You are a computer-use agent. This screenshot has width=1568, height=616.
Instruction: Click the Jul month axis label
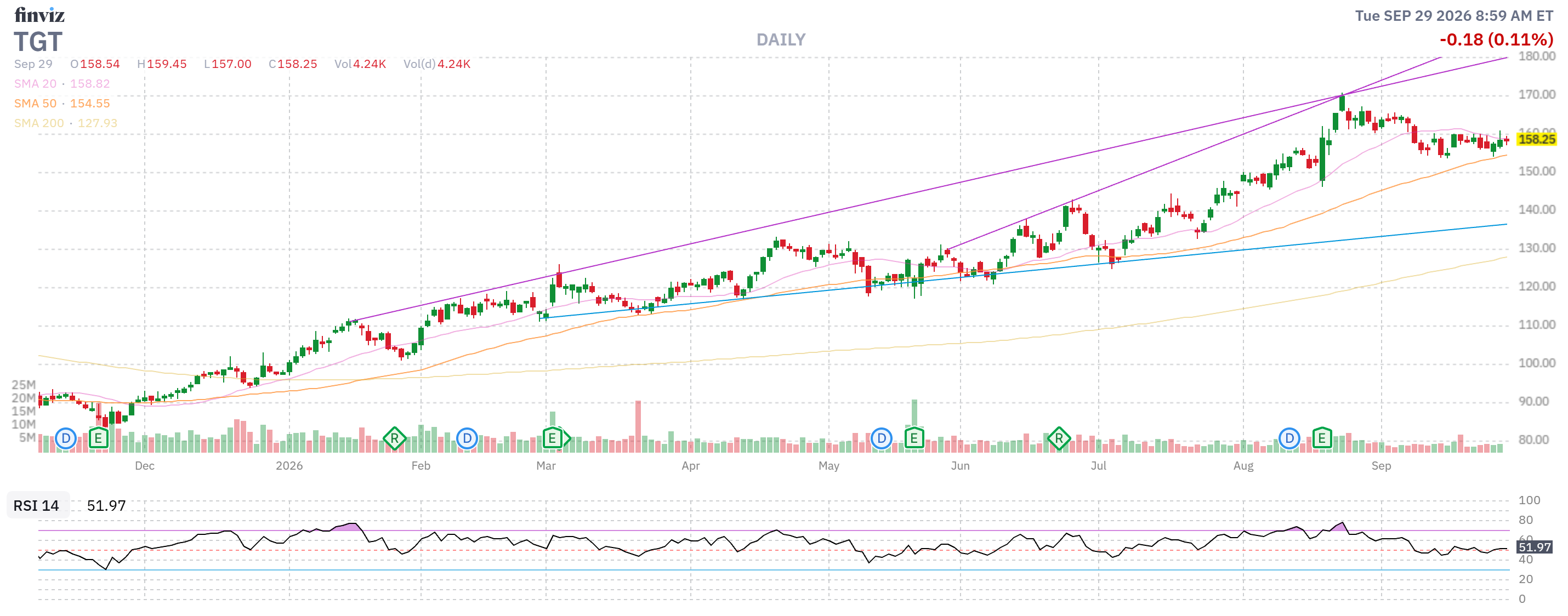coord(1098,466)
